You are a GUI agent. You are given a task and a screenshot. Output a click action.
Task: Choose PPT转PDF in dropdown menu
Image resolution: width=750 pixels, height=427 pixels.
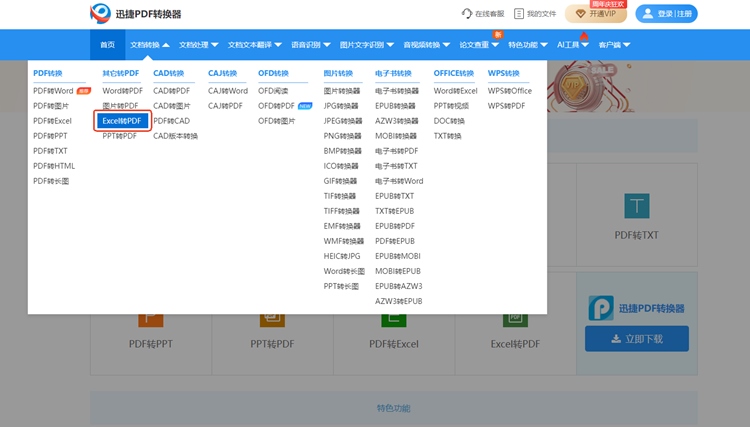coord(120,136)
